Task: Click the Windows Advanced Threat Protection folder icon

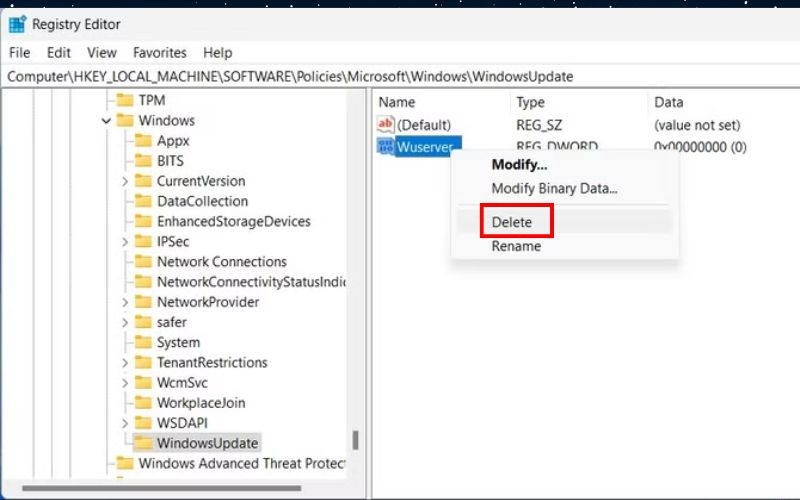Action: (125, 463)
